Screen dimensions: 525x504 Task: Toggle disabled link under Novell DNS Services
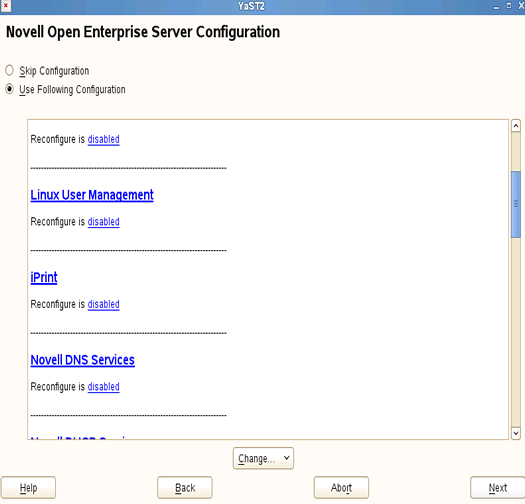pos(103,387)
